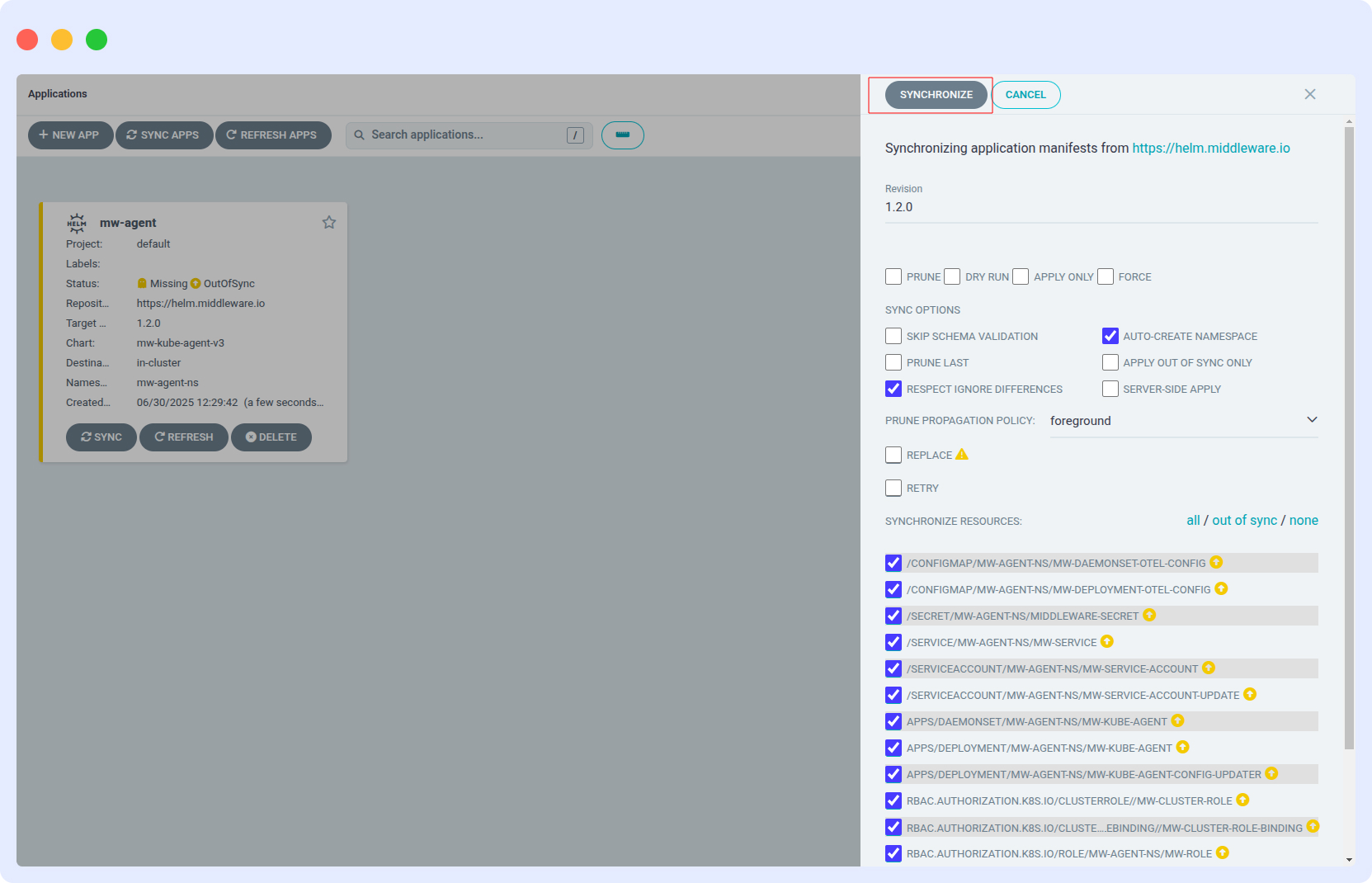Click the warning triangle next to REPLACE

(962, 454)
